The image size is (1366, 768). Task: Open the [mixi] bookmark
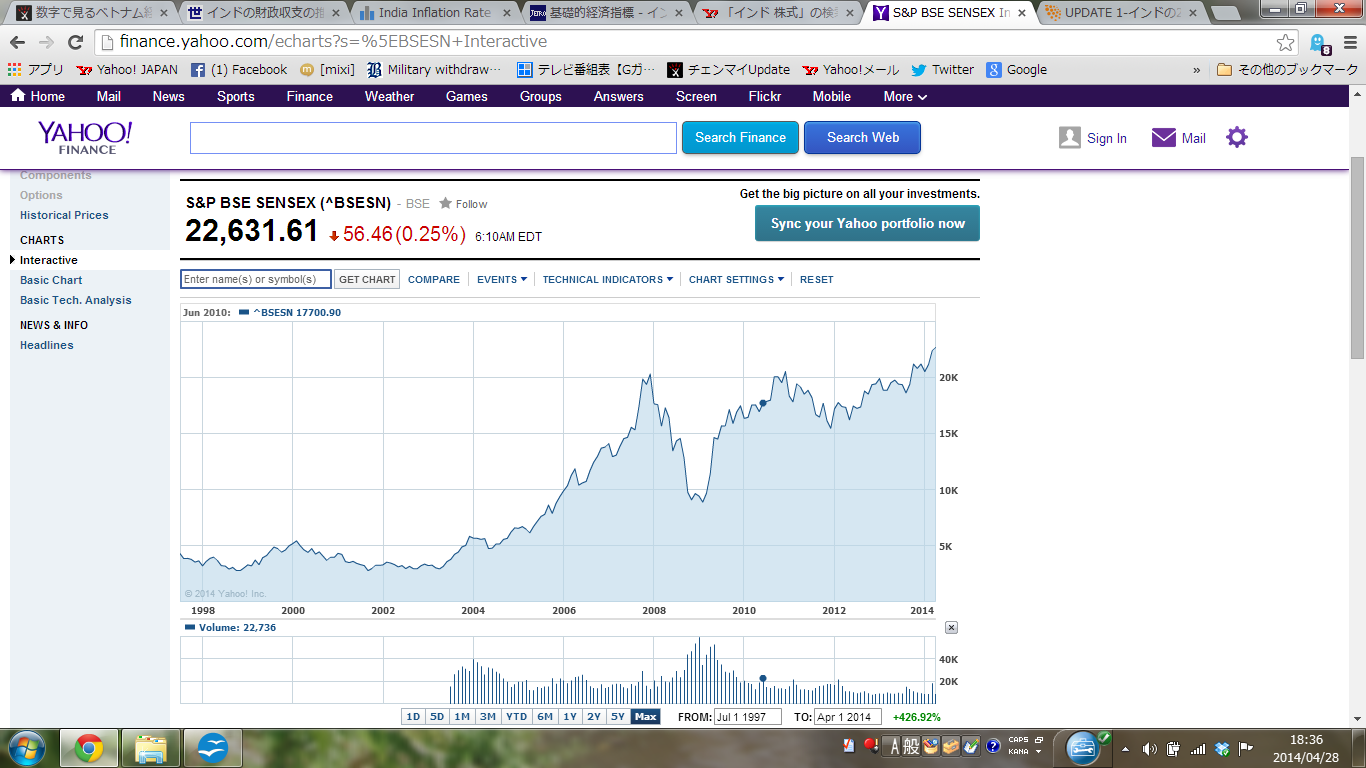(327, 70)
